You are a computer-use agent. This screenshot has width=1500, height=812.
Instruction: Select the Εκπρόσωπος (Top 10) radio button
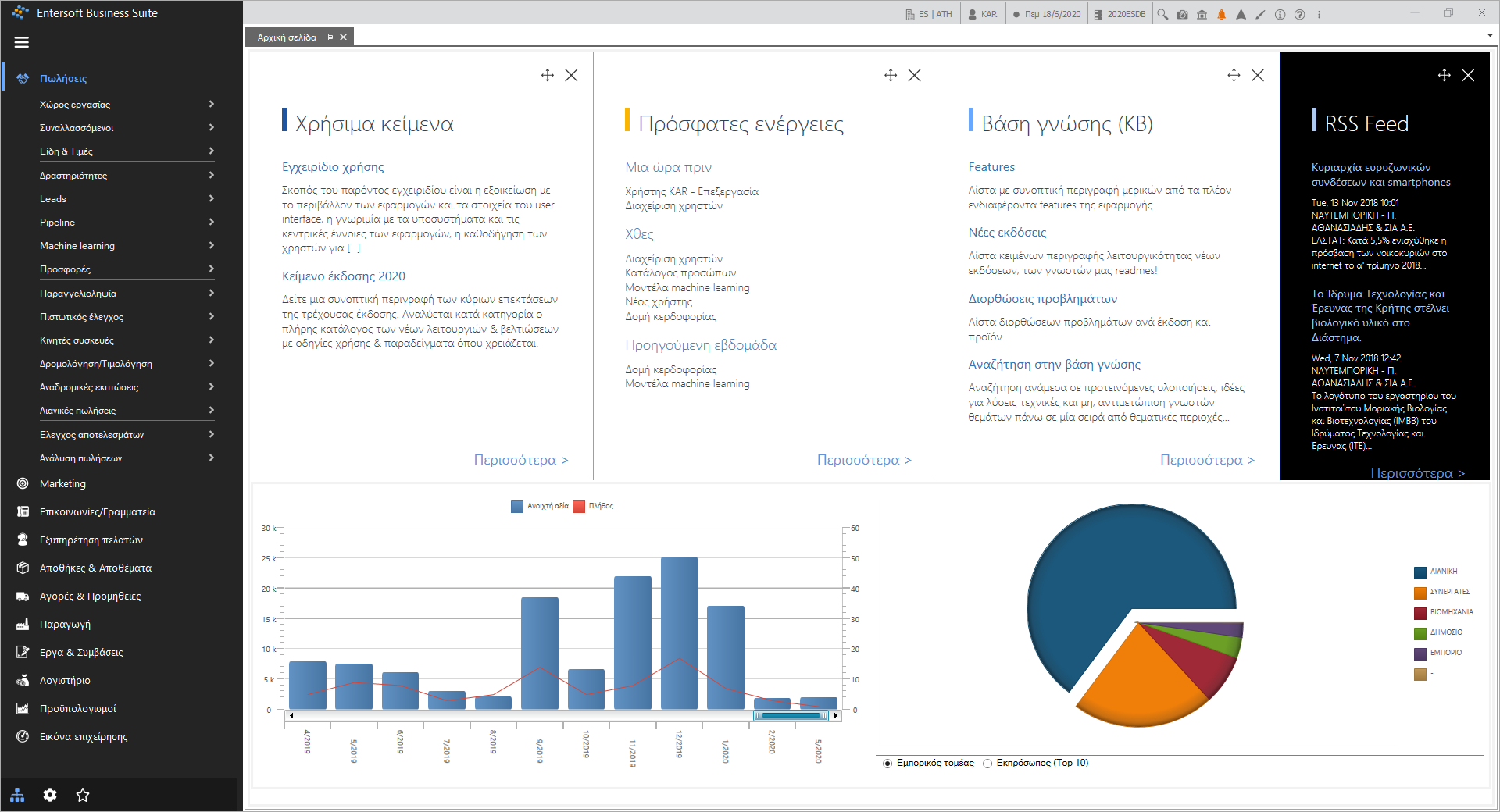(x=987, y=764)
